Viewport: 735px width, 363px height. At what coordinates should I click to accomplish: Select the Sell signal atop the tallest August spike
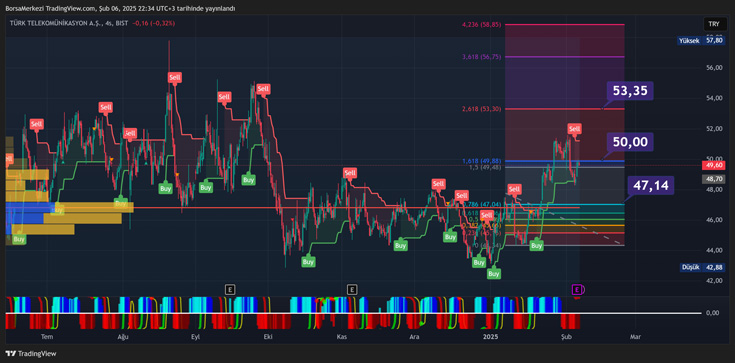point(175,77)
